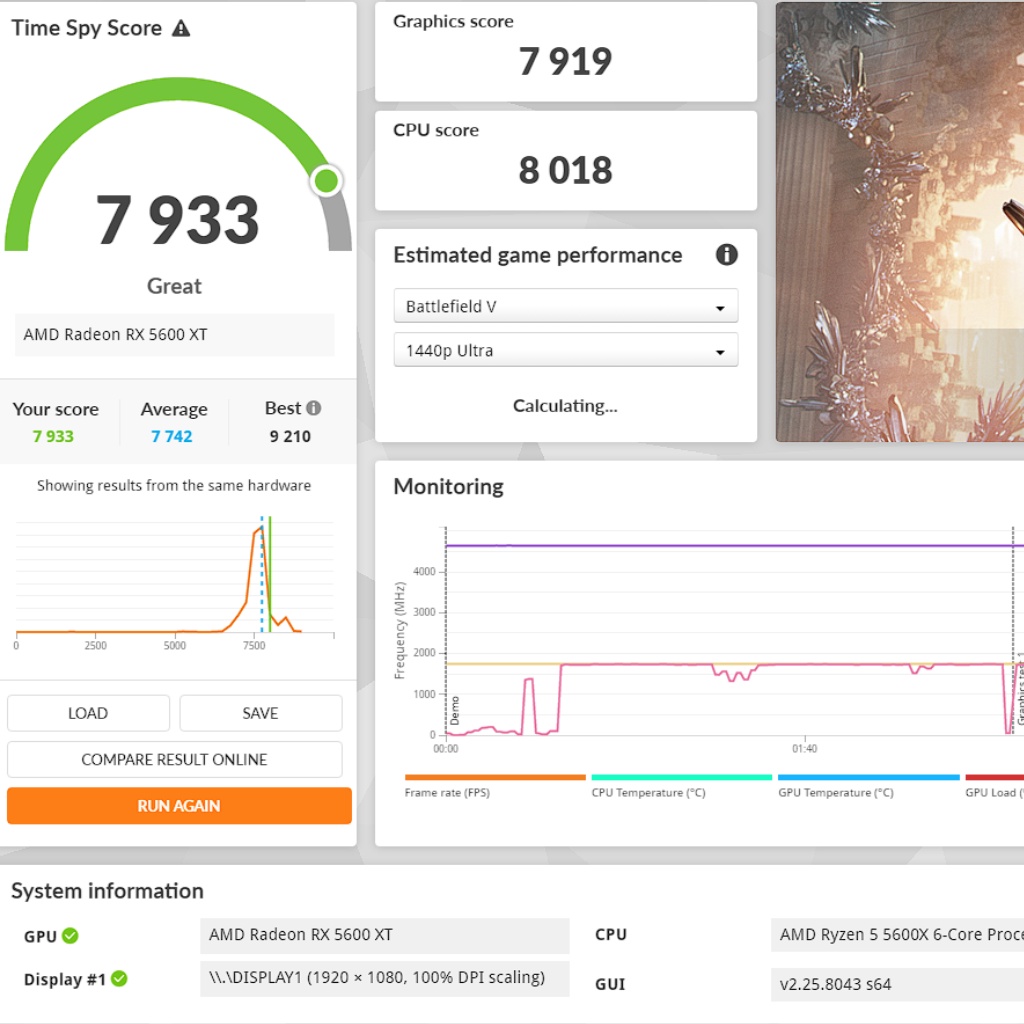This screenshot has width=1024, height=1024.
Task: Toggle the red GPU Load legend bar
Action: click(994, 777)
